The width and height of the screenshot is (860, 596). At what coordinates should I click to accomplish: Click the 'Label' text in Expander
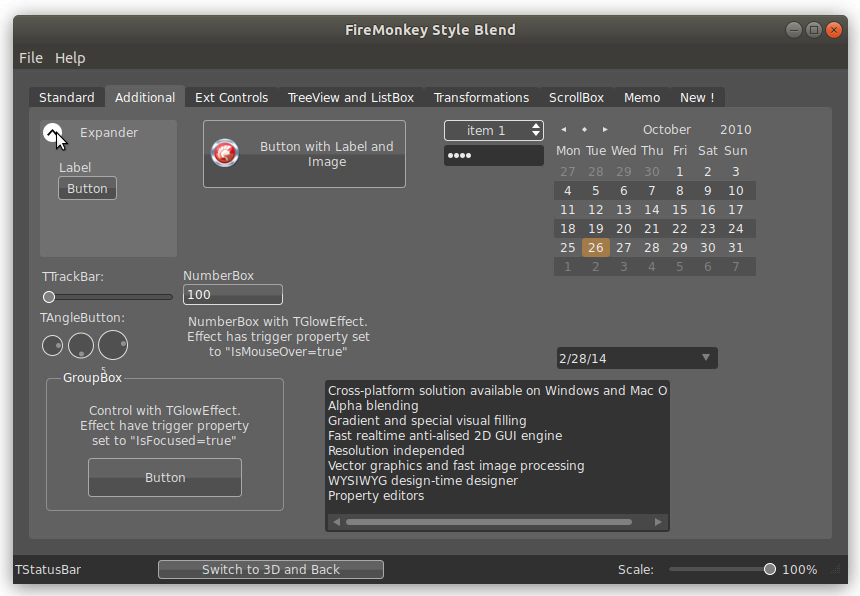(x=75, y=168)
